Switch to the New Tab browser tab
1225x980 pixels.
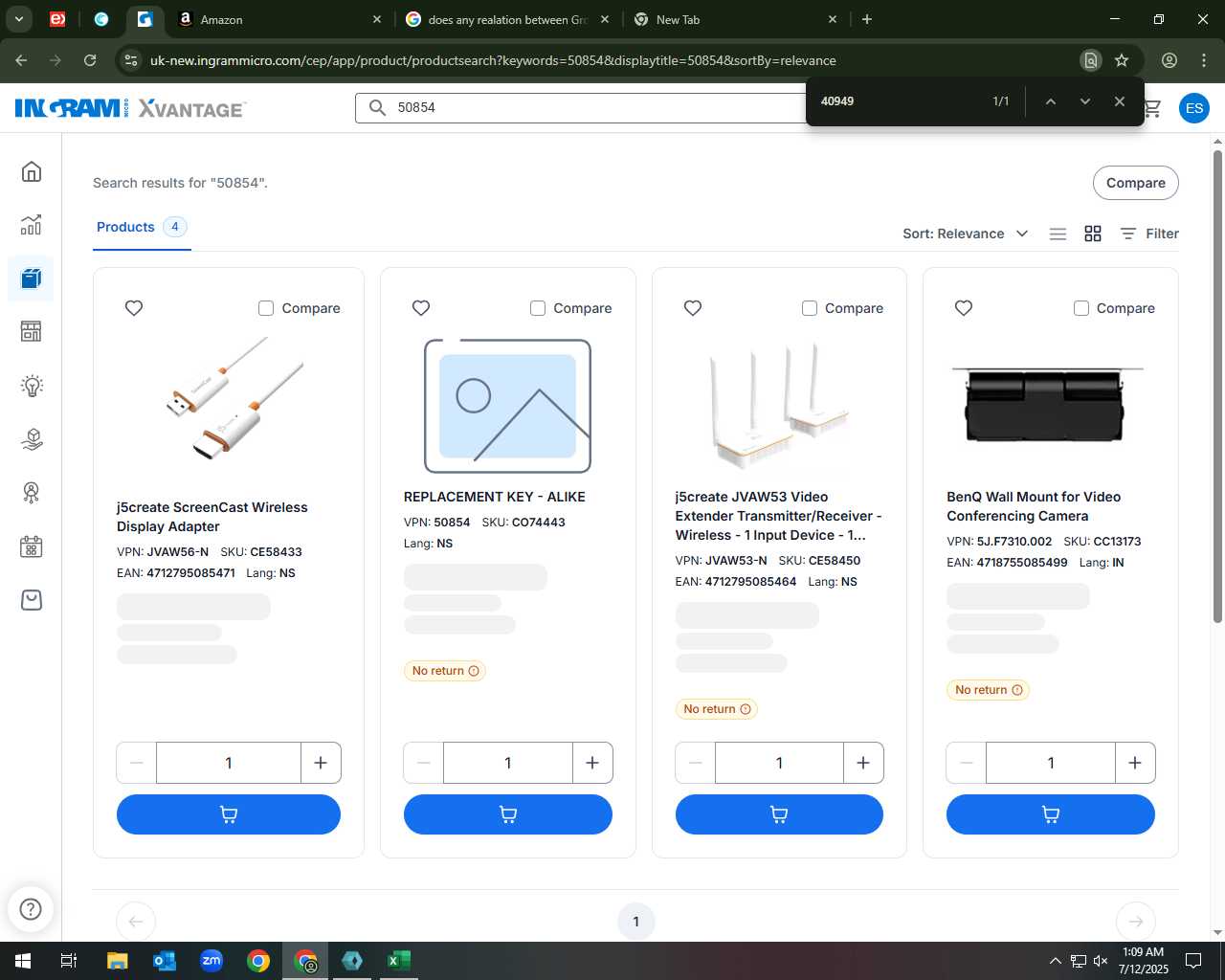click(735, 19)
